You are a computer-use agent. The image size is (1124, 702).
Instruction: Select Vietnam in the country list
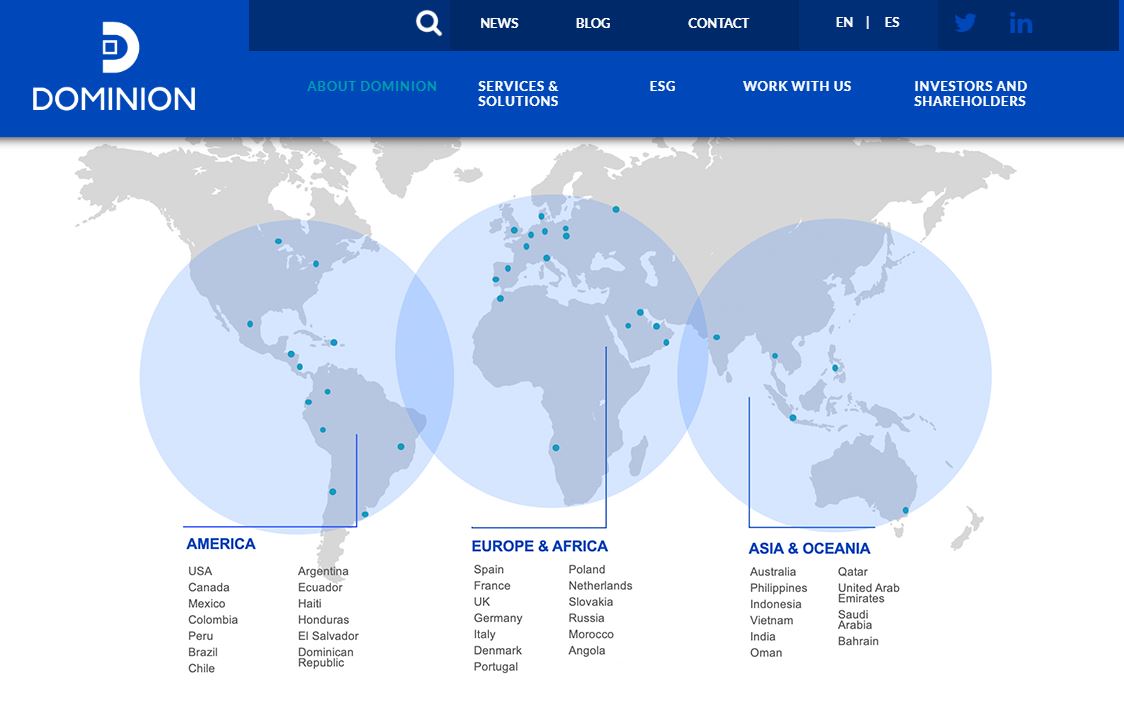[x=771, y=620]
